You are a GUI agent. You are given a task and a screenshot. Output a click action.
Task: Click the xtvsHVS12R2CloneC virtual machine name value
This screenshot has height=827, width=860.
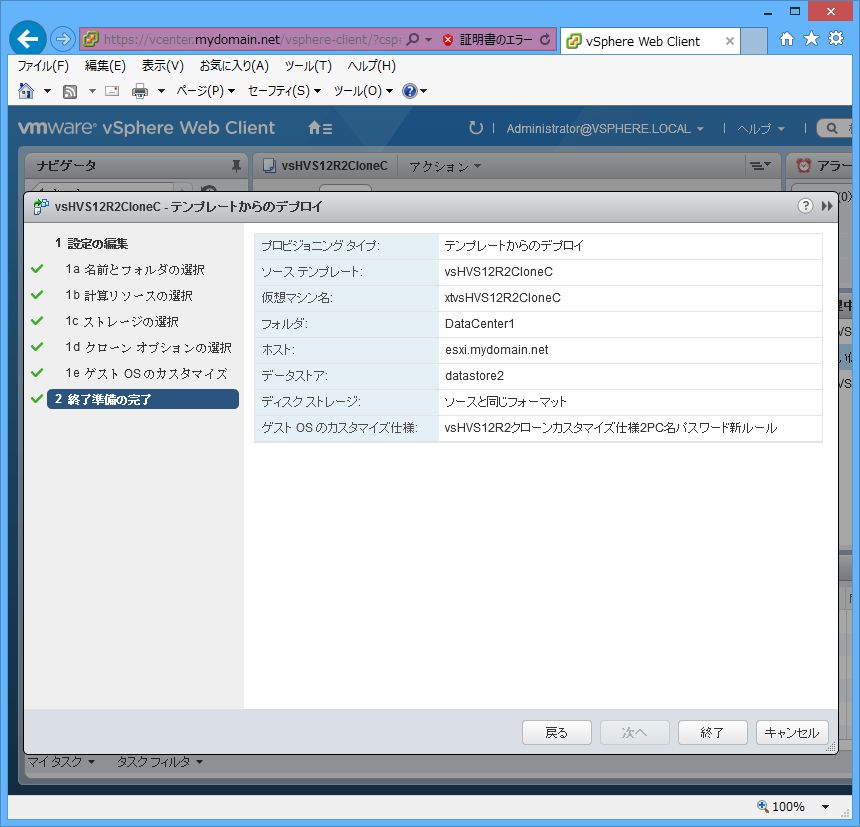(502, 298)
